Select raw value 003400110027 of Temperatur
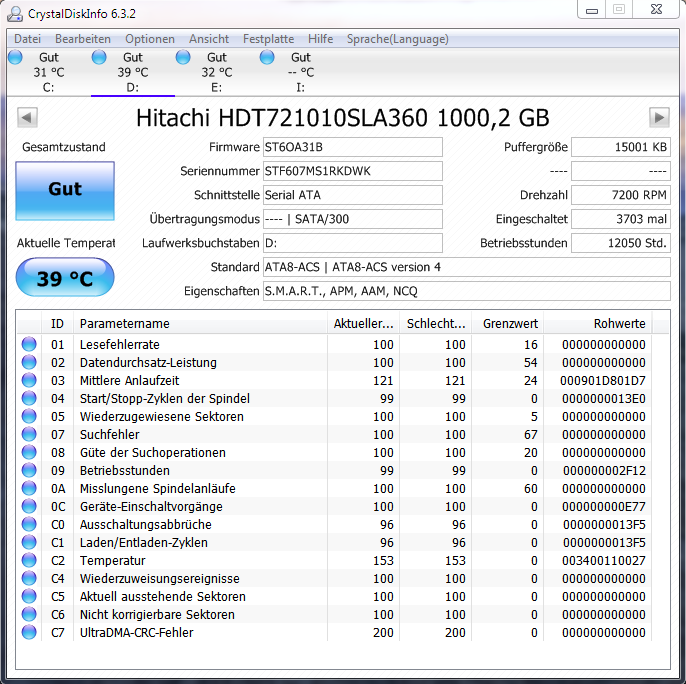This screenshot has height=684, width=686. coord(604,560)
